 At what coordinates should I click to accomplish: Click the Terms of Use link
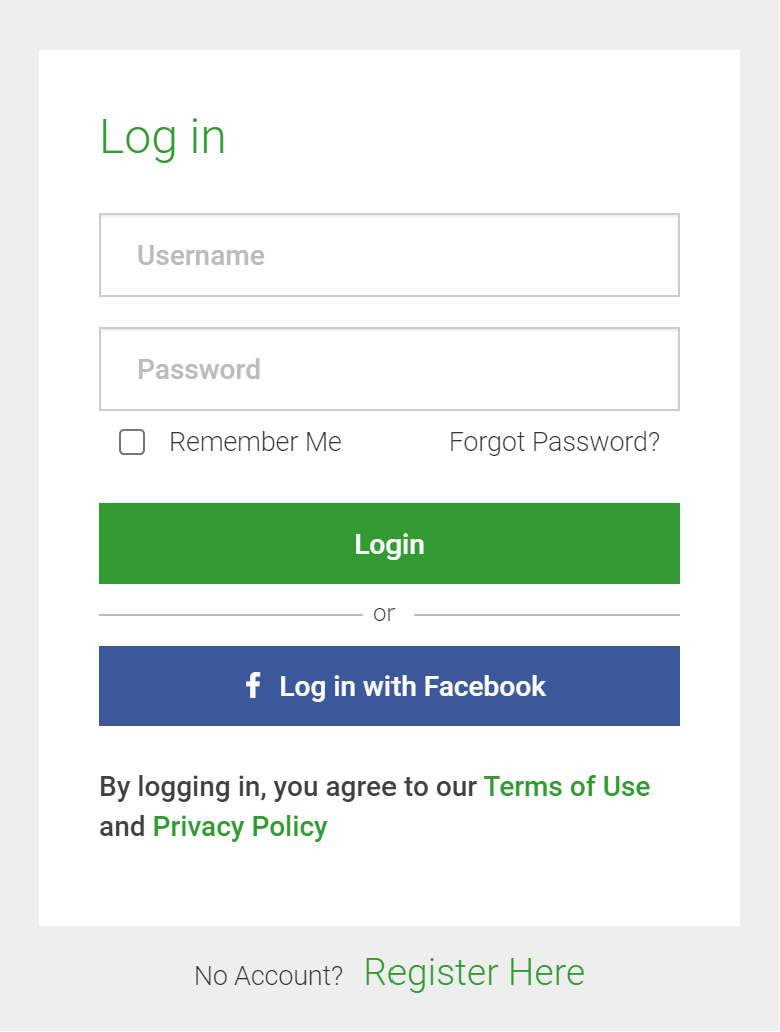tap(567, 787)
